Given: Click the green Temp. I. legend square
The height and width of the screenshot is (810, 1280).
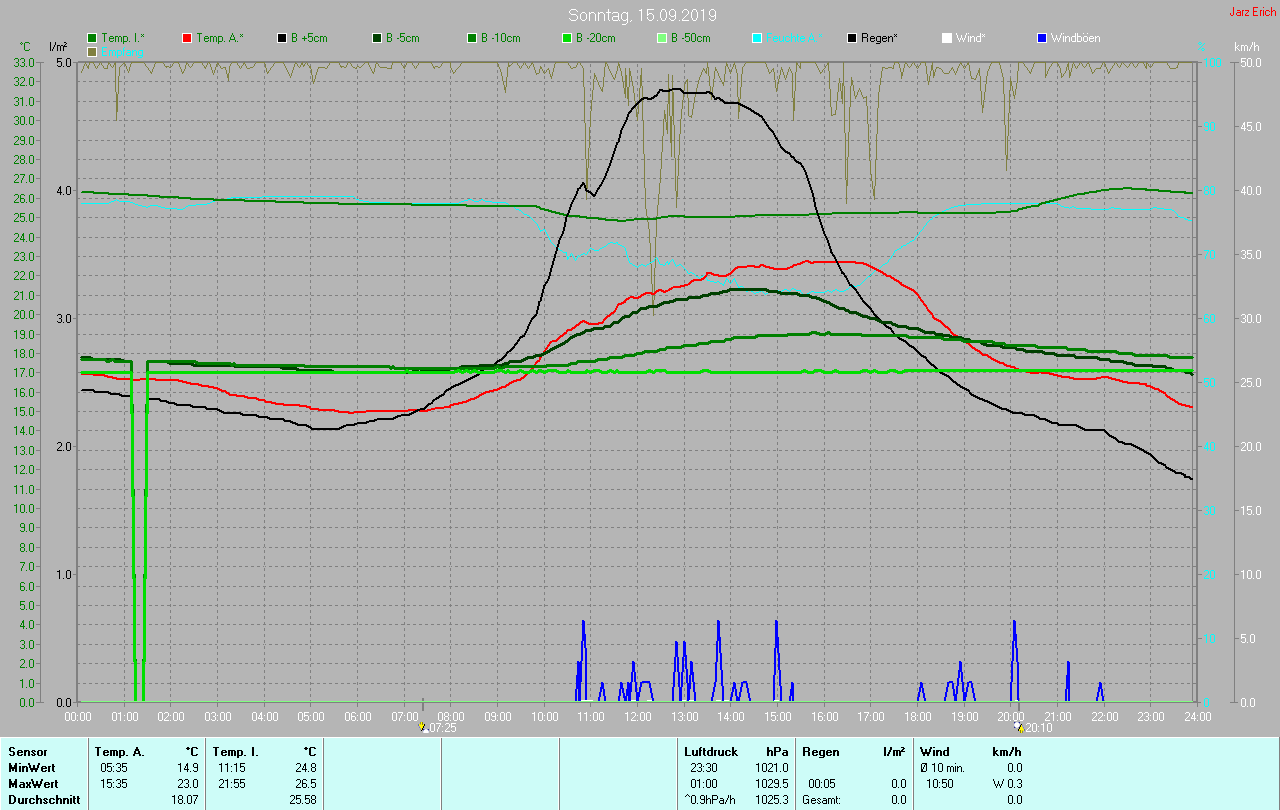Looking at the screenshot, I should point(92,38).
